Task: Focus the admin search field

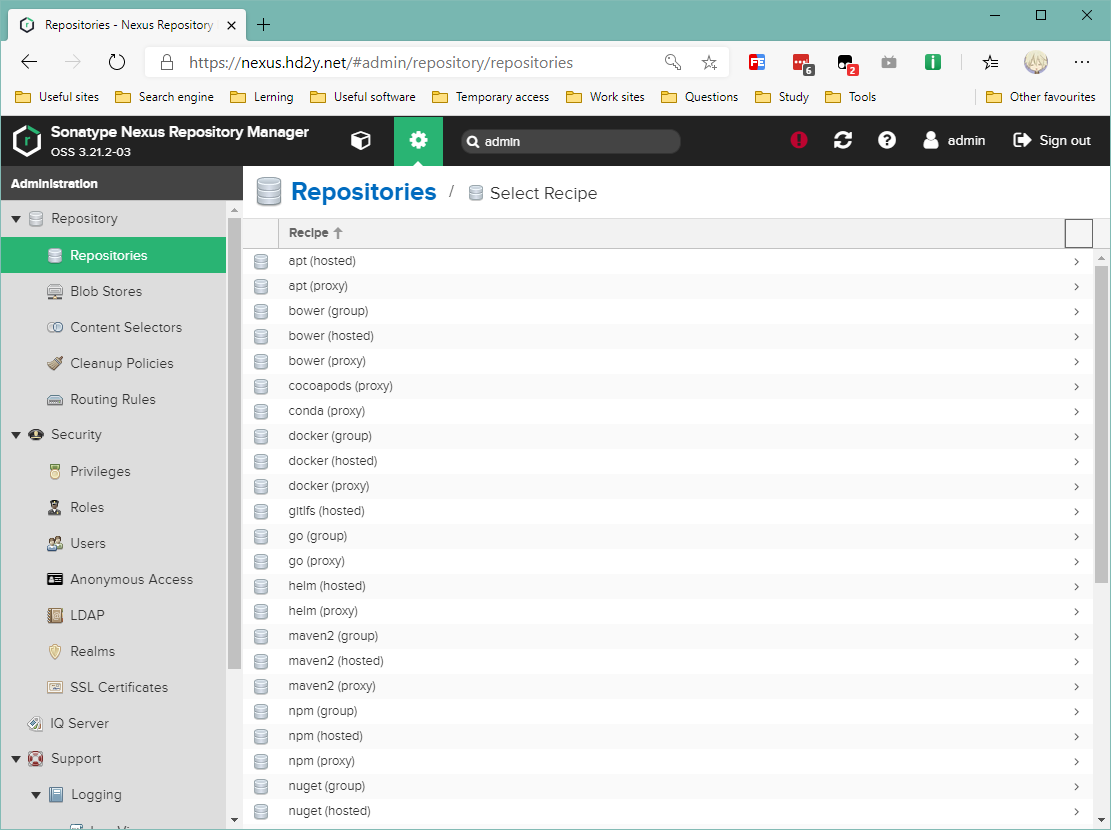Action: (x=571, y=141)
